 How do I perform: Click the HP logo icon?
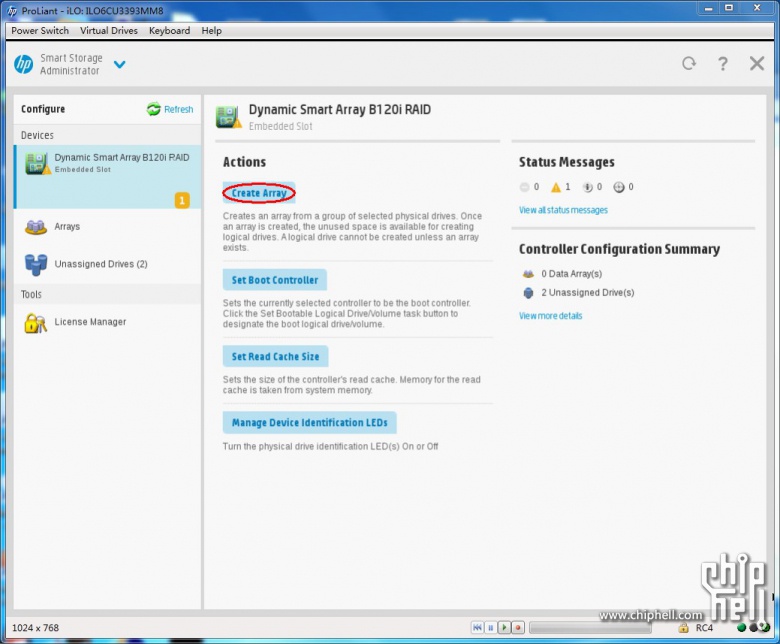pos(23,64)
